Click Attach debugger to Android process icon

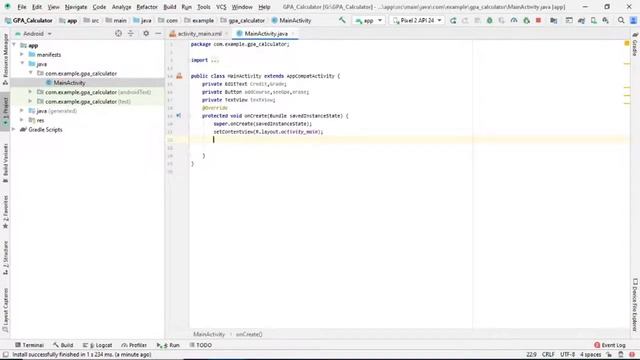(x=527, y=20)
